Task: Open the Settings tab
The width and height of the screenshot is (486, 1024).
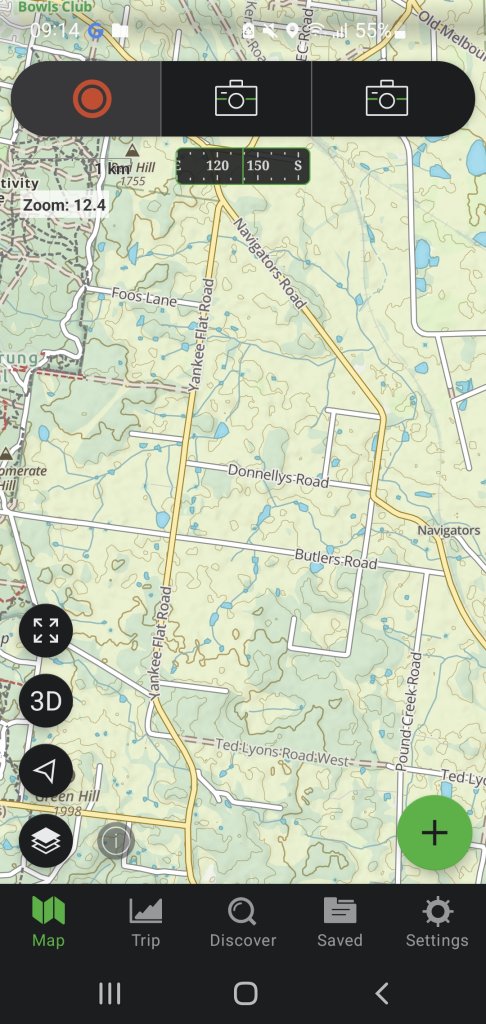Action: click(437, 923)
